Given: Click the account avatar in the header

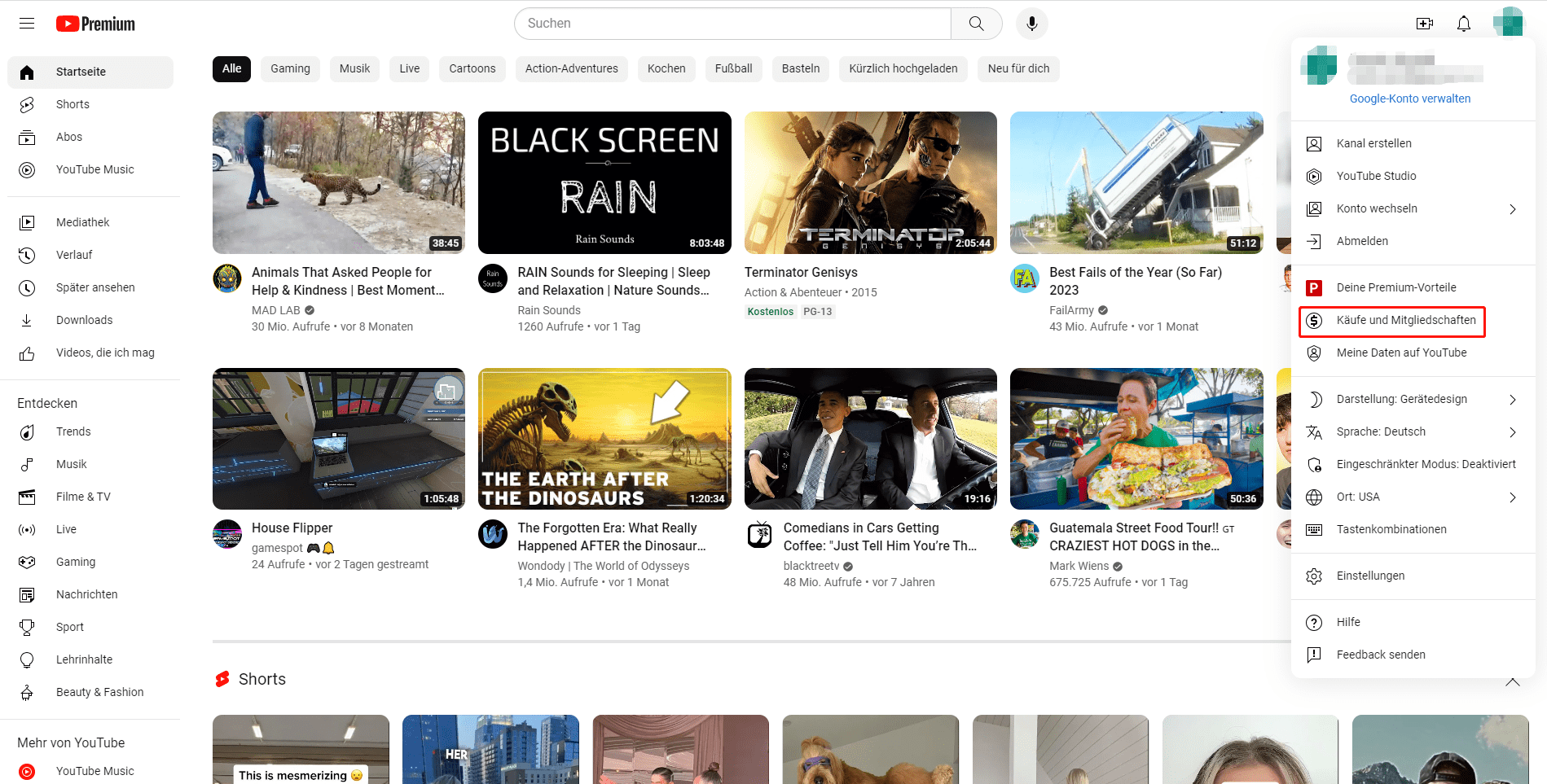Looking at the screenshot, I should [x=1508, y=22].
